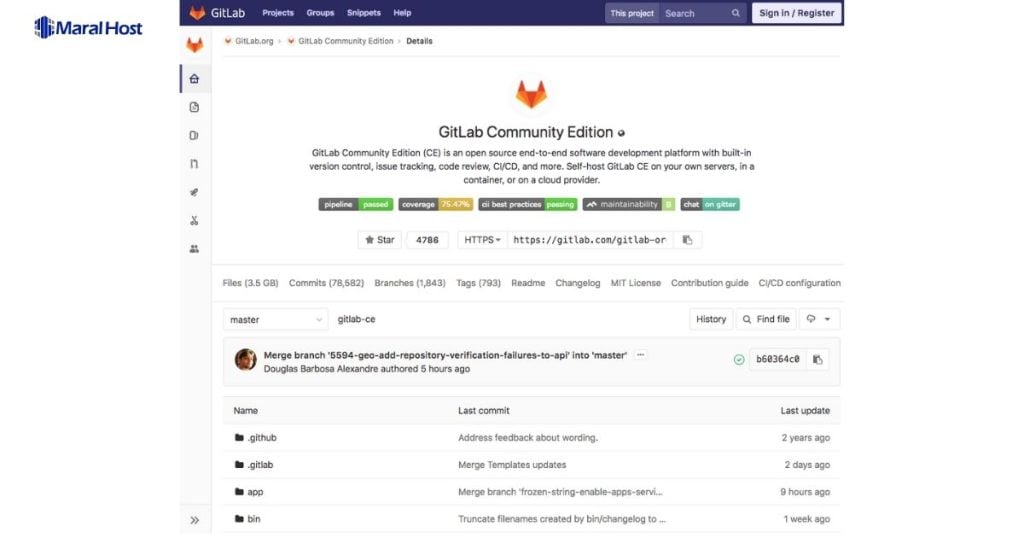This screenshot has width=1024, height=538.
Task: Open the Merge Requests sidebar icon
Action: tap(194, 164)
